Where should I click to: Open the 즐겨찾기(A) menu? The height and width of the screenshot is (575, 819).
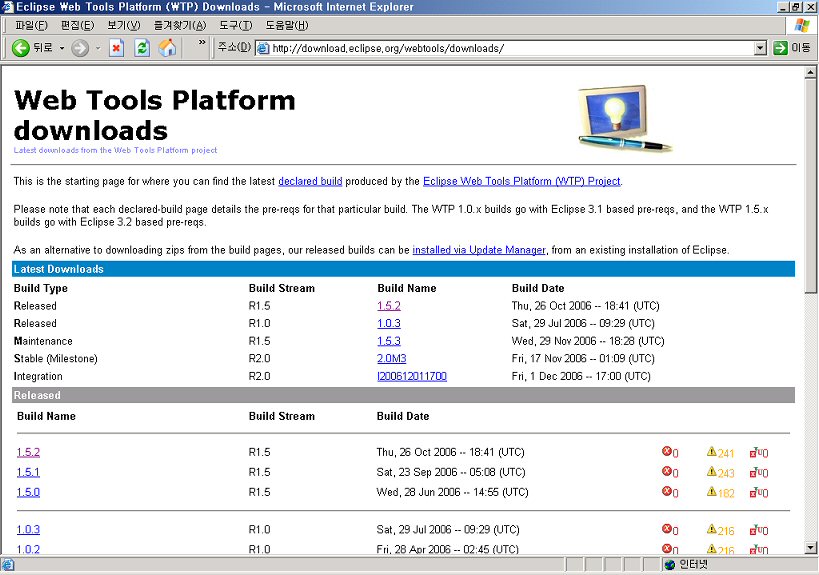coord(180,25)
